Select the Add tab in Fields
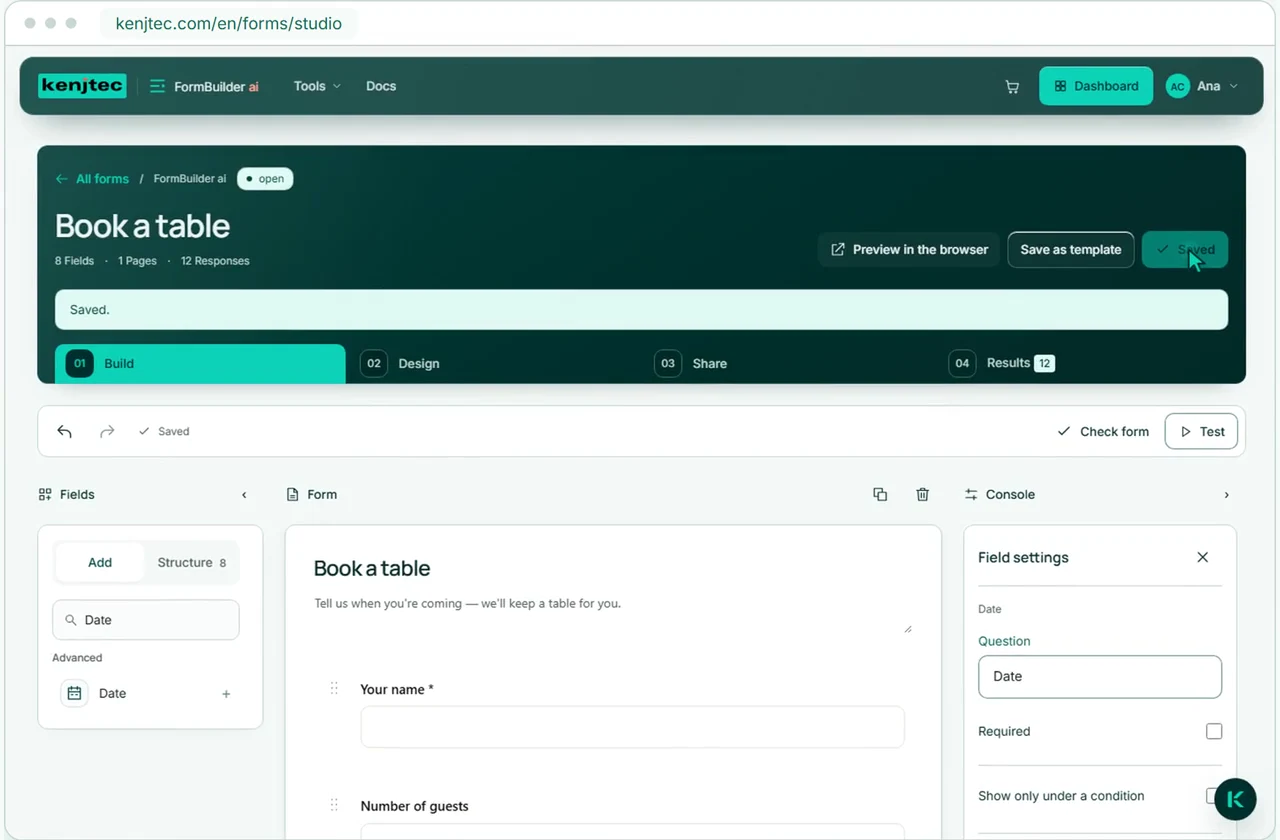This screenshot has width=1280, height=840. click(x=100, y=563)
